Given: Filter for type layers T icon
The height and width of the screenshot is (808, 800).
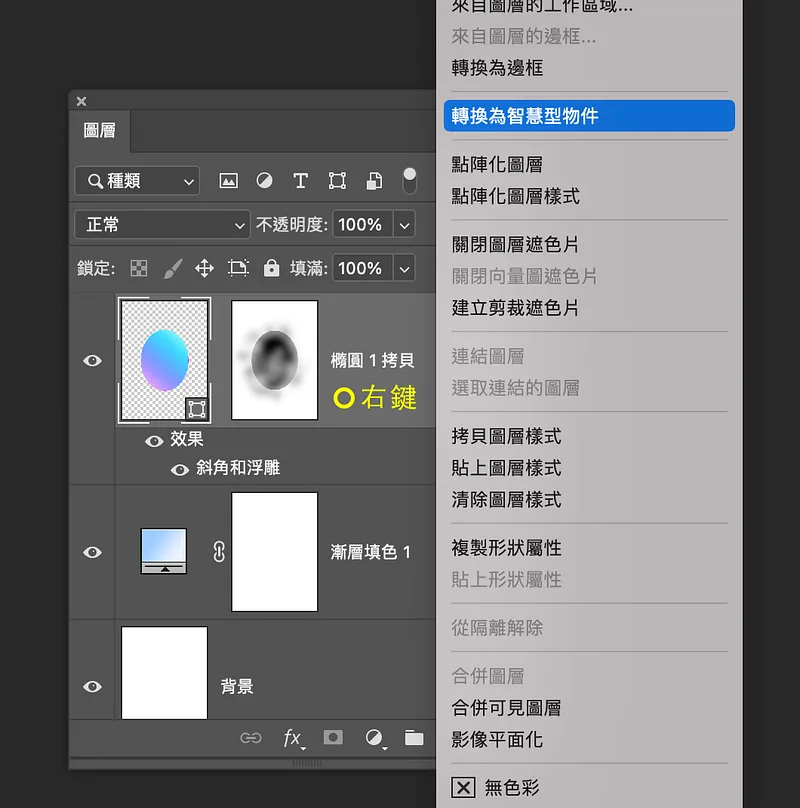Looking at the screenshot, I should (301, 181).
